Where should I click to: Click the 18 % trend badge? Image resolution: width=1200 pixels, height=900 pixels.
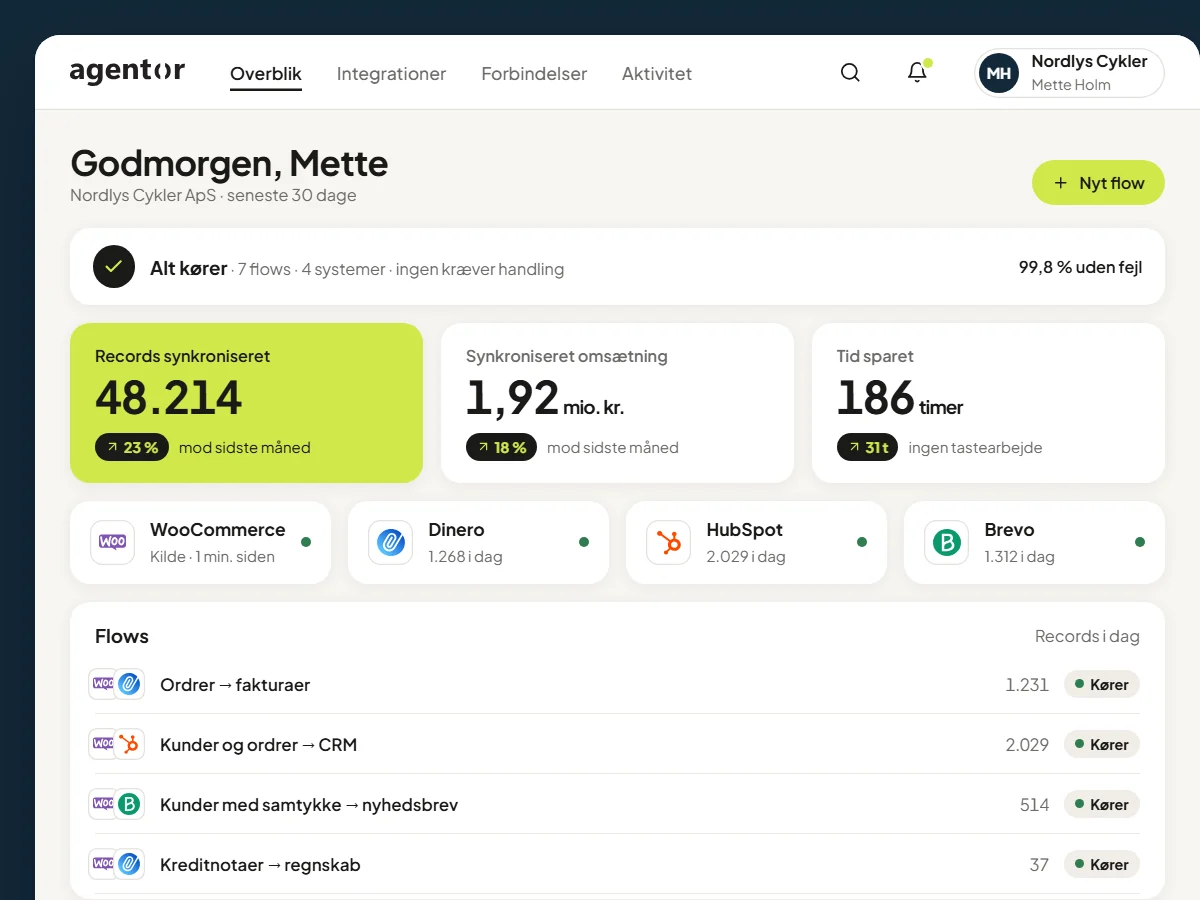click(x=502, y=447)
